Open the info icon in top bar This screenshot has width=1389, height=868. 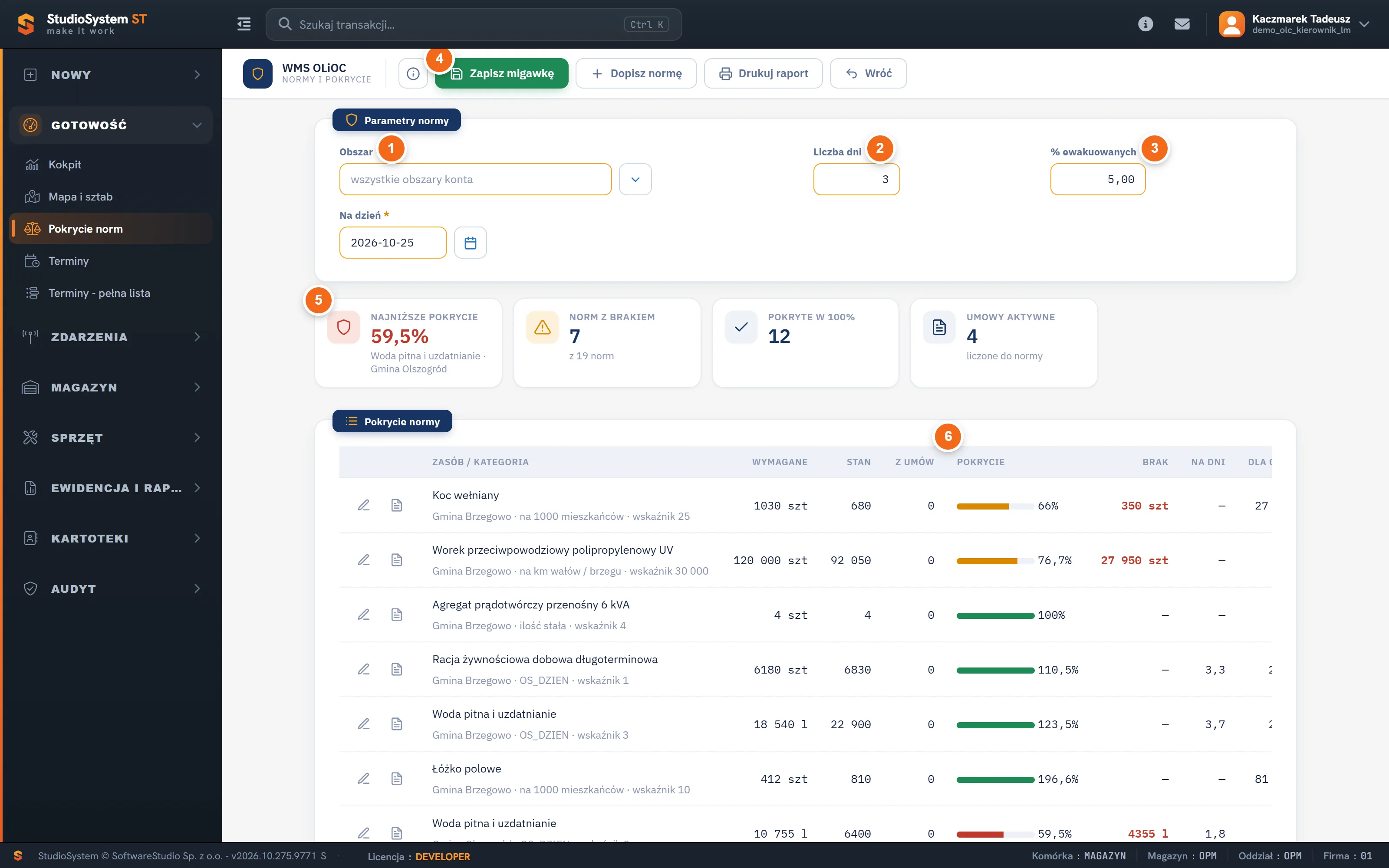point(1145,24)
